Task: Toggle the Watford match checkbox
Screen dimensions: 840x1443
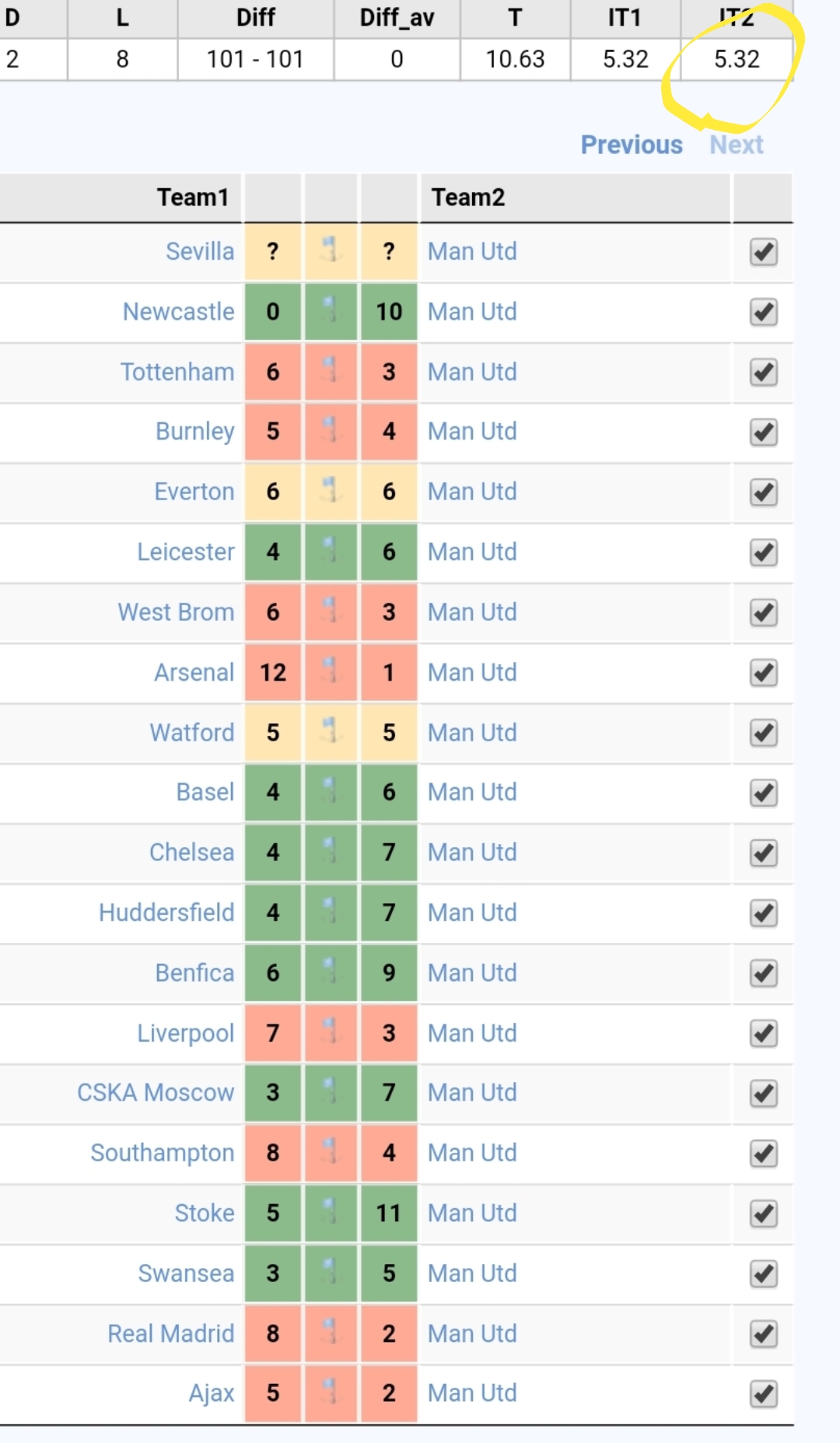Action: 764,733
